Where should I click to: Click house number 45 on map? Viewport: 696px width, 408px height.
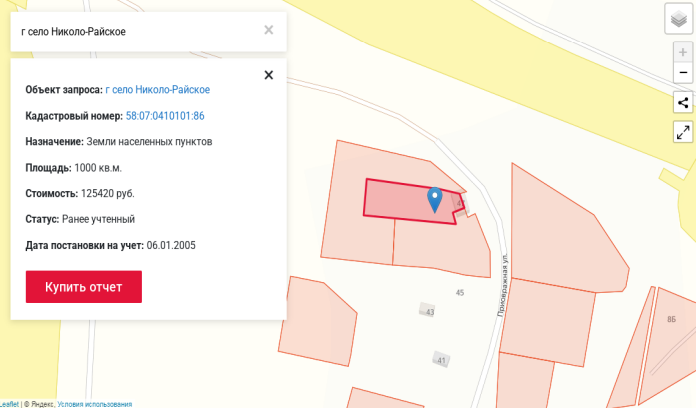[460, 293]
